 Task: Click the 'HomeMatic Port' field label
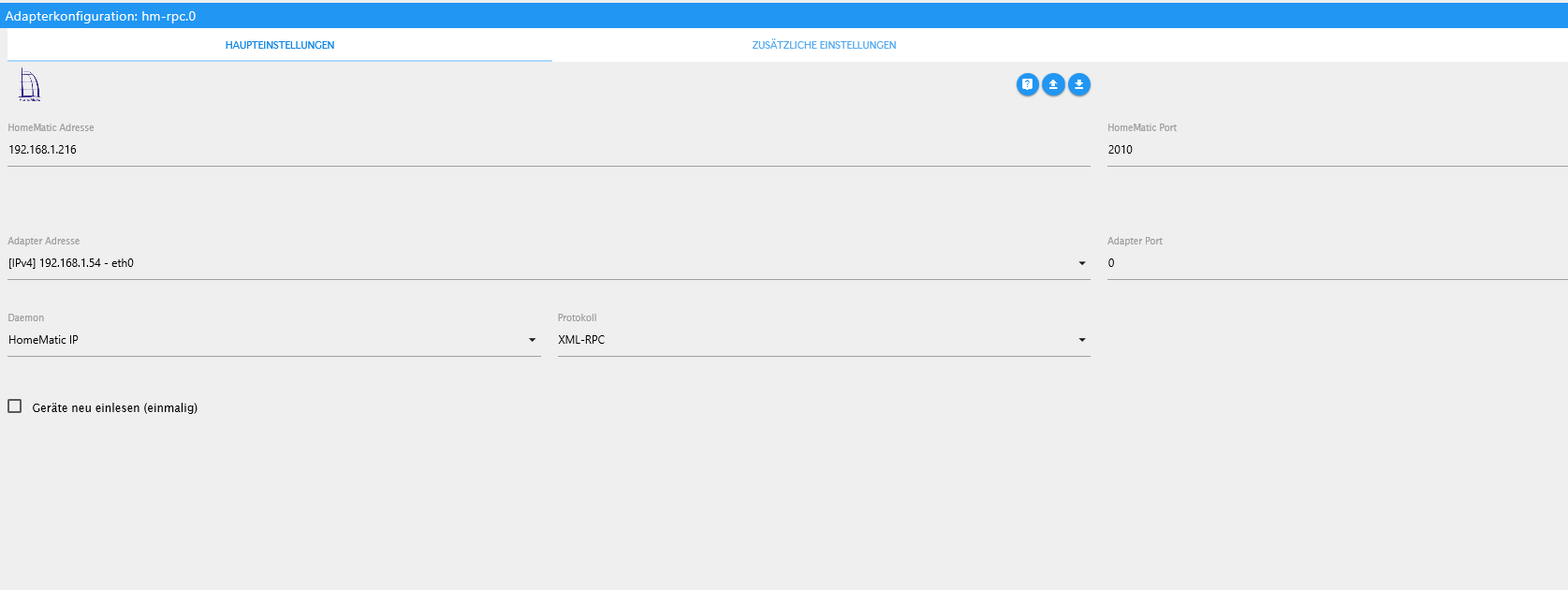tap(1142, 127)
